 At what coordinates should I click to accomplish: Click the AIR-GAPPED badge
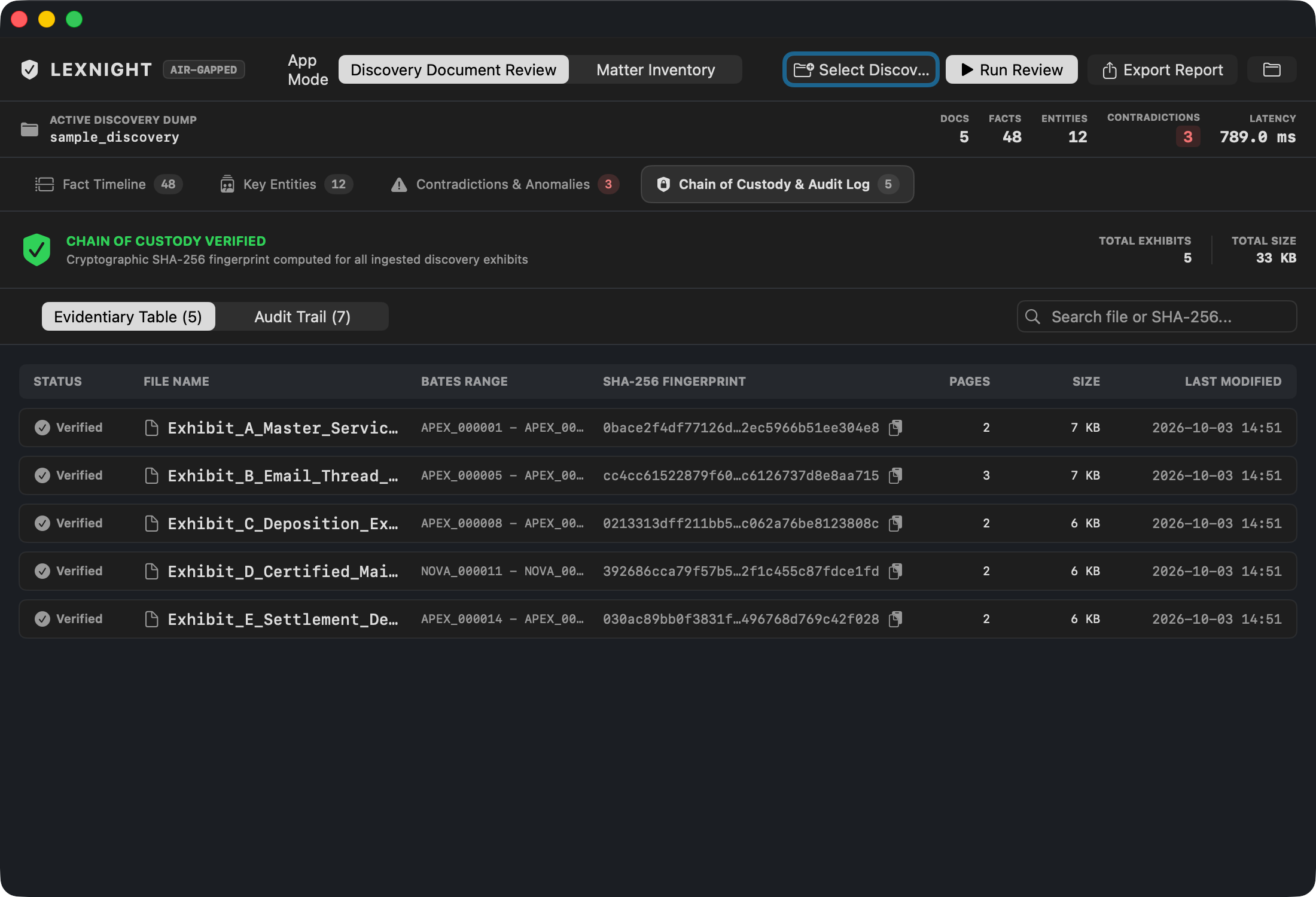click(x=204, y=70)
